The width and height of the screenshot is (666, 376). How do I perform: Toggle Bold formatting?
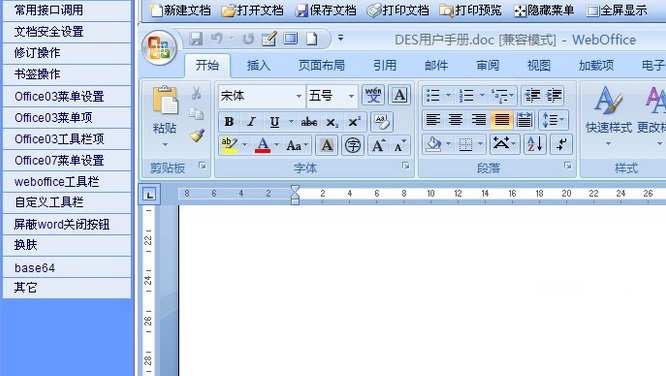(x=229, y=122)
